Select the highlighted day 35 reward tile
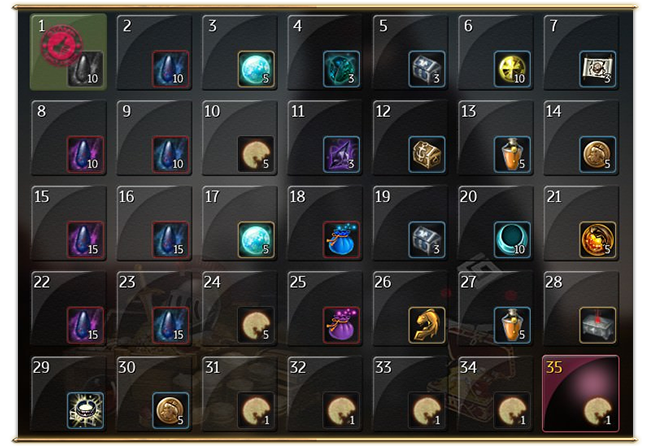This screenshot has width=650, height=447. coord(581,394)
